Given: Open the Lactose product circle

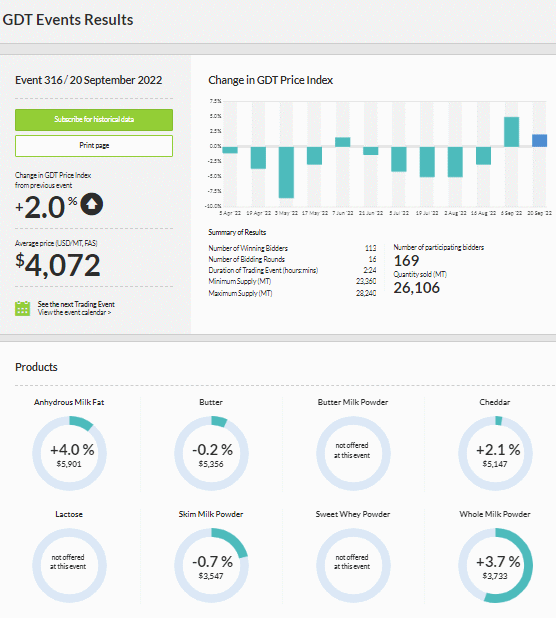Looking at the screenshot, I should click(x=69, y=566).
